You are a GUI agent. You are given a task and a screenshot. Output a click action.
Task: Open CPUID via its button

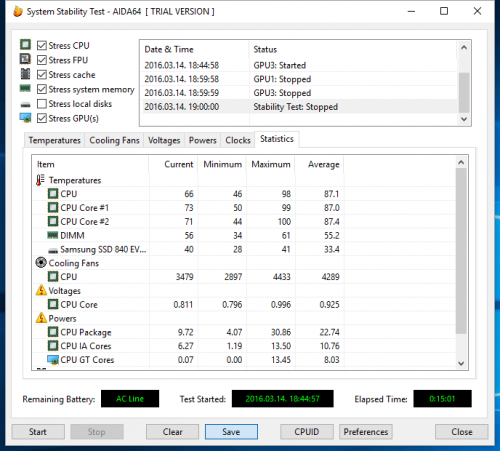click(307, 432)
